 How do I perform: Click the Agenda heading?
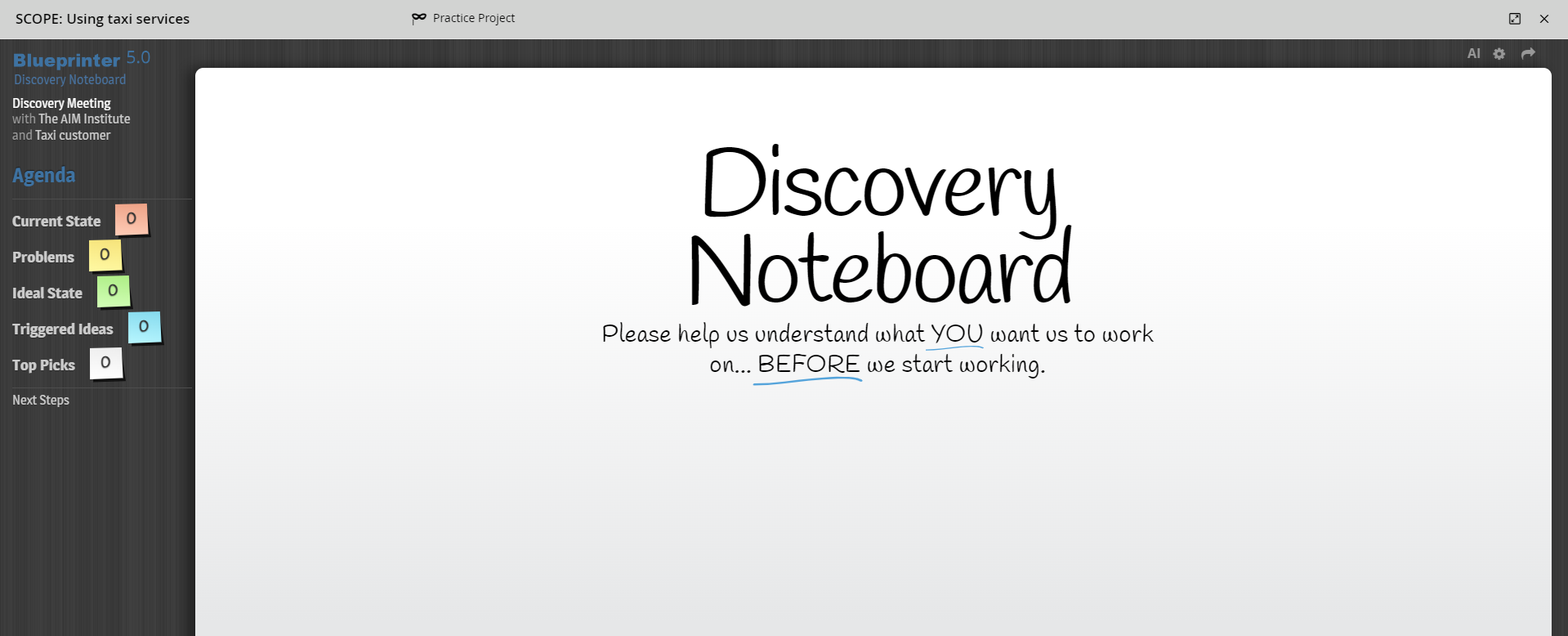click(44, 176)
